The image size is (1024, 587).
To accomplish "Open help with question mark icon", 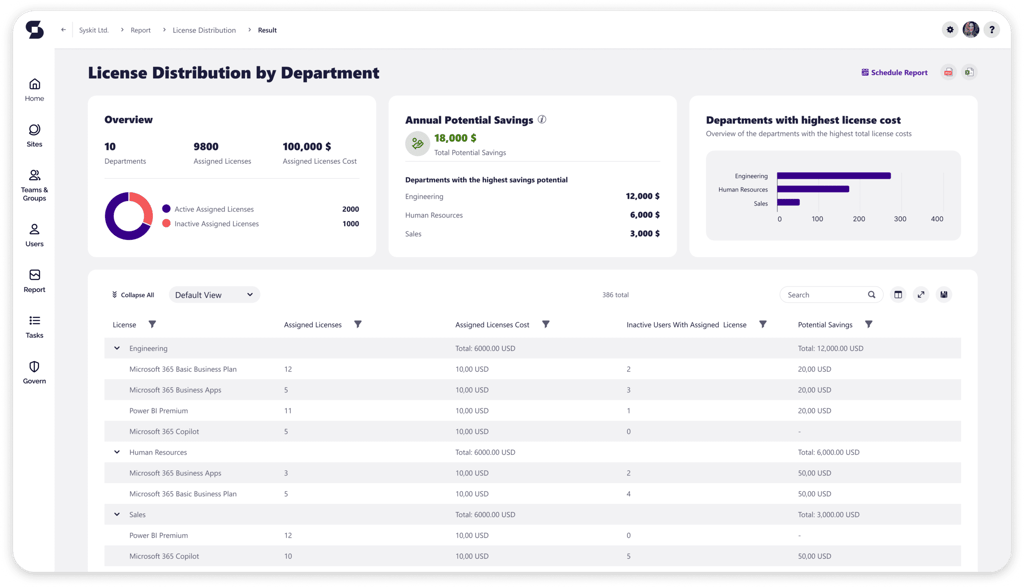I will pos(991,29).
